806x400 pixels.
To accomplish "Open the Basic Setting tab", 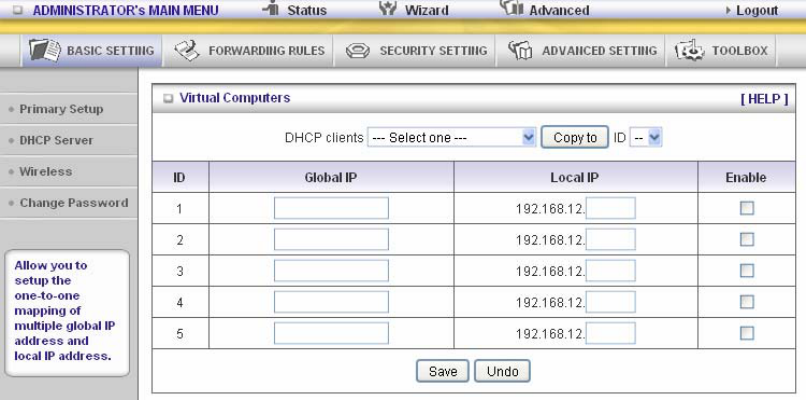I will (x=92, y=50).
